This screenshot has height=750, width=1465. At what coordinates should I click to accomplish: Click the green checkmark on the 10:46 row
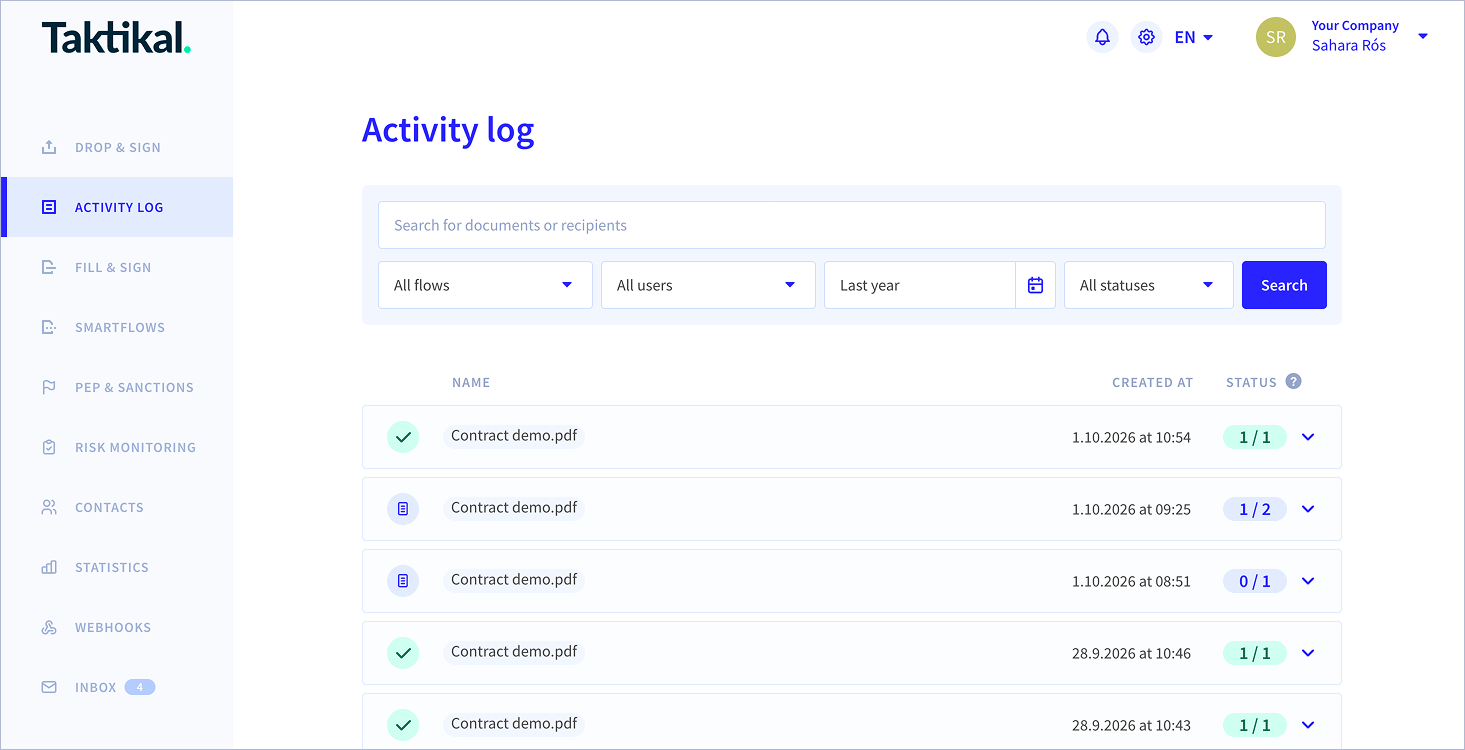403,653
